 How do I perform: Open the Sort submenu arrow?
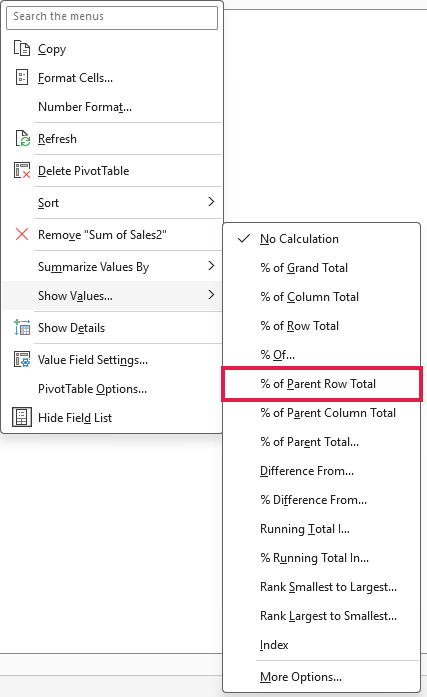tap(211, 202)
